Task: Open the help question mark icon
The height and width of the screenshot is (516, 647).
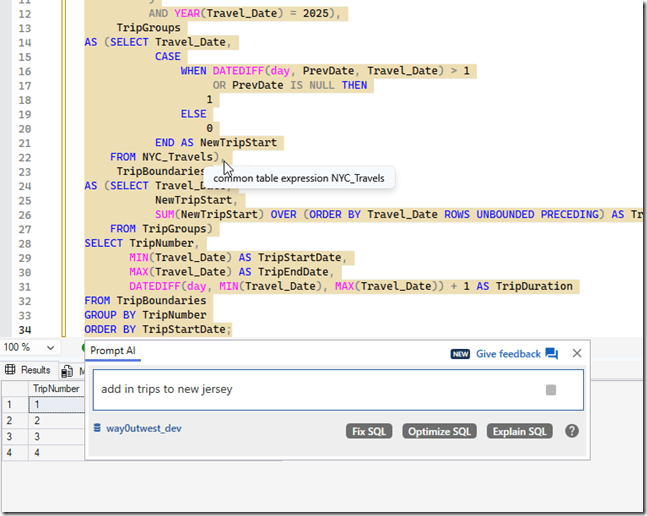Action: click(x=572, y=431)
